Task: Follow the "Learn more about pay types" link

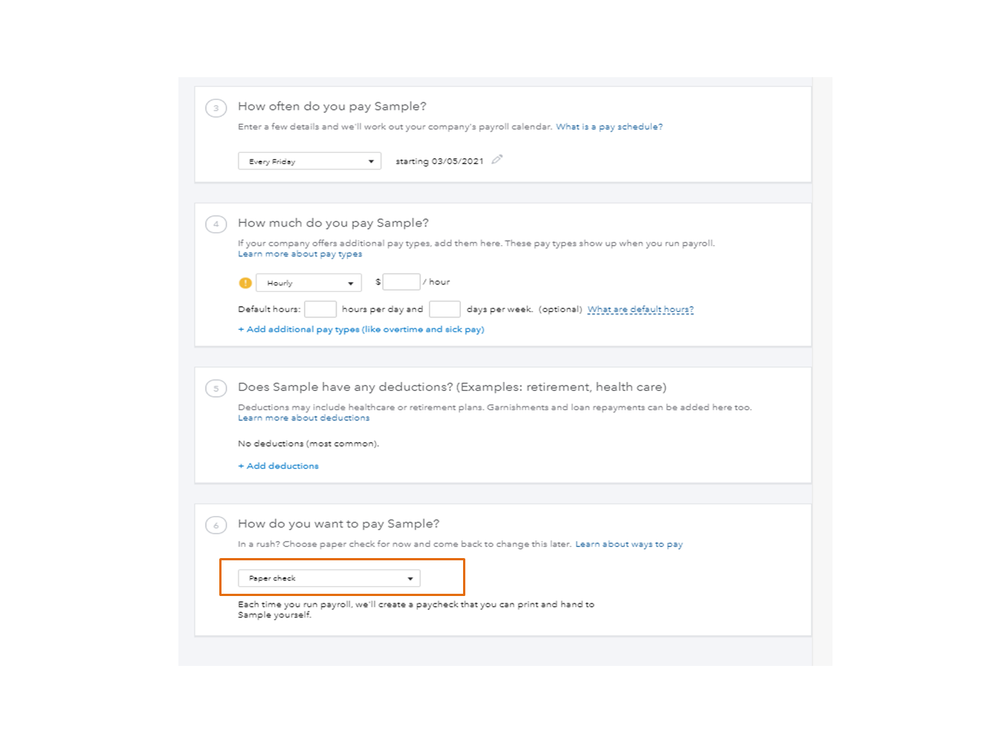Action: point(300,254)
